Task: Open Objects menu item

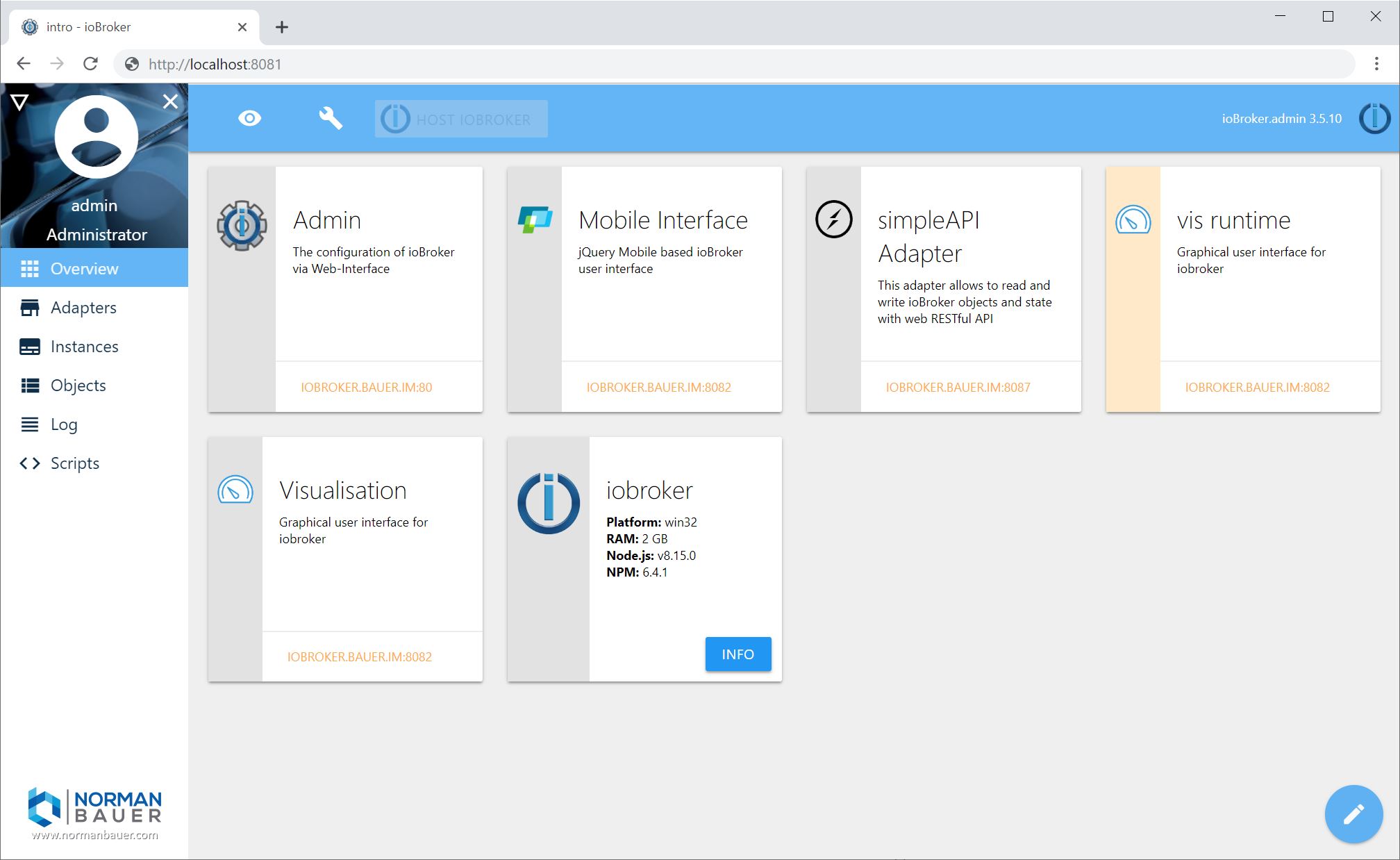Action: (94, 385)
